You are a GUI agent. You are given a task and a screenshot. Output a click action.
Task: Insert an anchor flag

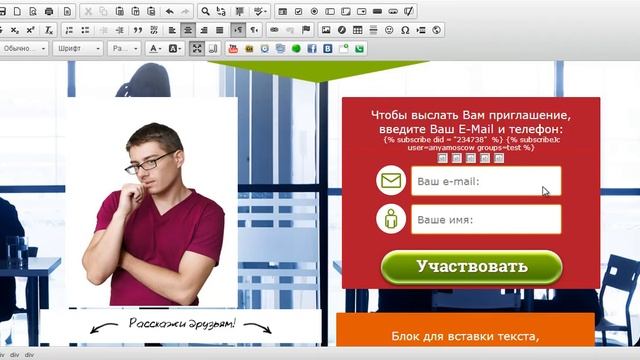click(x=306, y=30)
